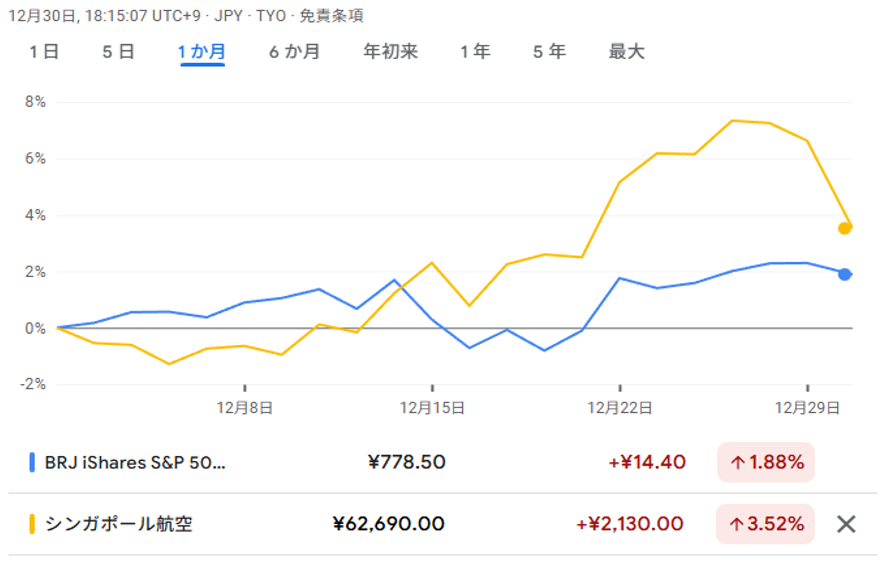896x570 pixels.
Task: Click the ↑1.88% change badge
Action: tap(765, 462)
